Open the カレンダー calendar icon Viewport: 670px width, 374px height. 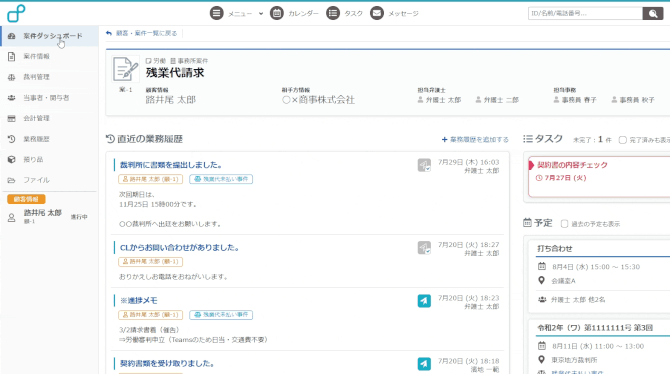tap(276, 13)
